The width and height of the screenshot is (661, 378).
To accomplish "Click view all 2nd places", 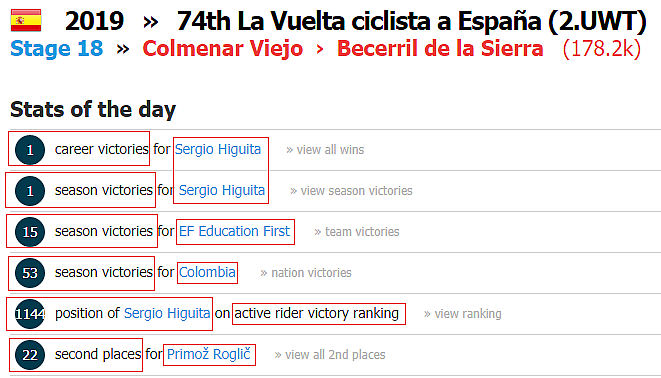I will pos(330,355).
